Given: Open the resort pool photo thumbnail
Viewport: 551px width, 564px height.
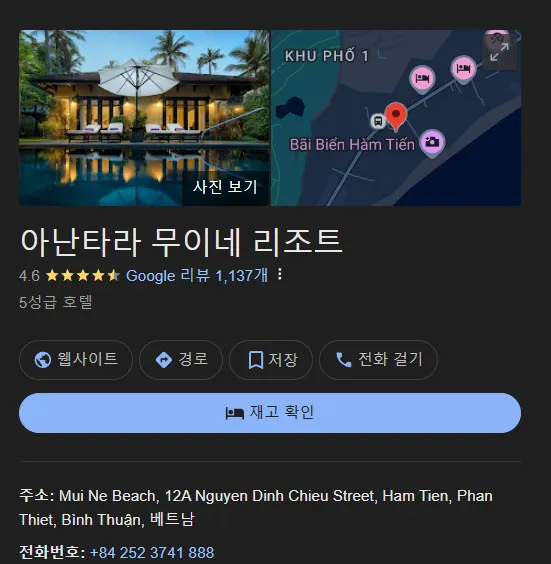Looking at the screenshot, I should coord(144,118).
